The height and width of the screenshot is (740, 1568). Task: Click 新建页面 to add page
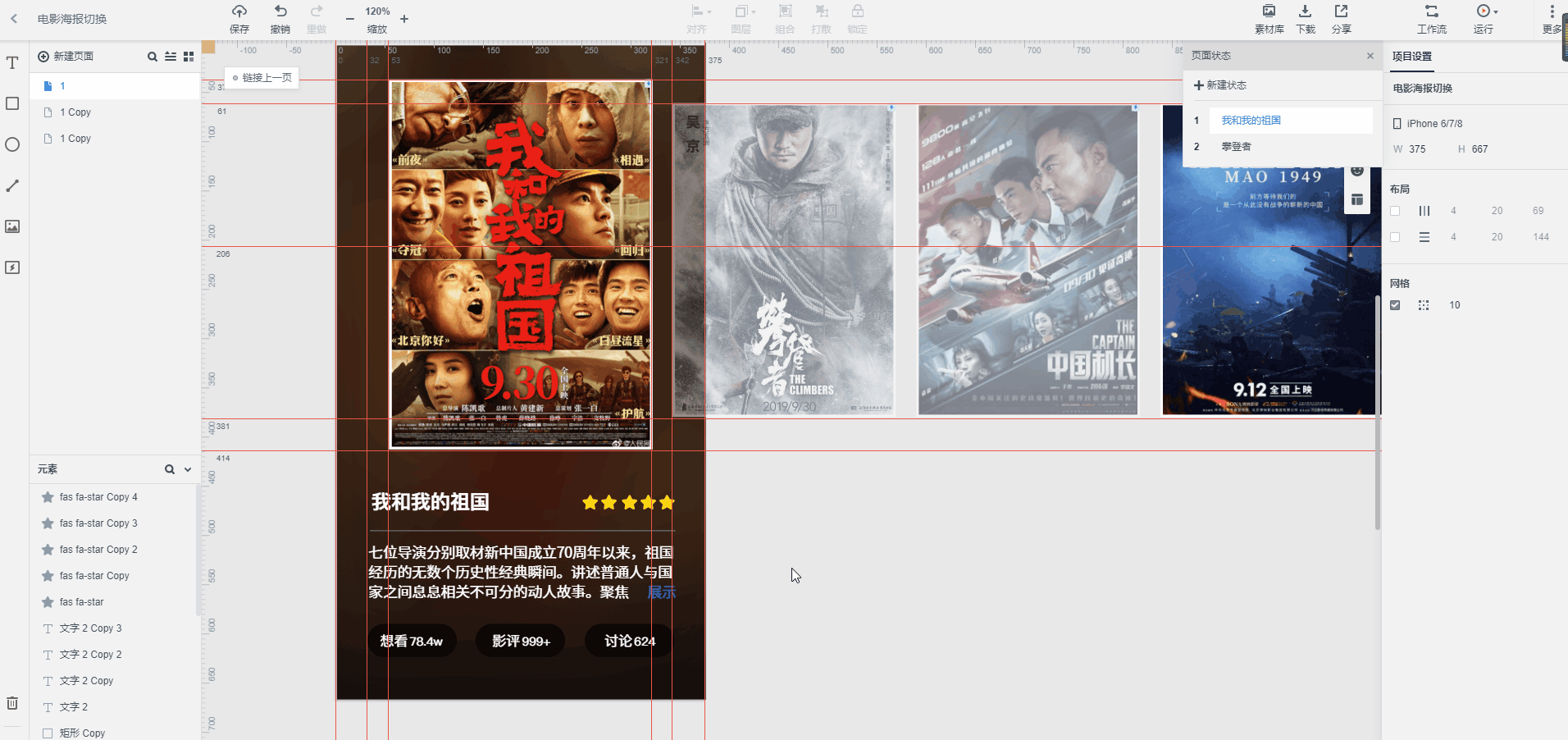pyautogui.click(x=66, y=57)
